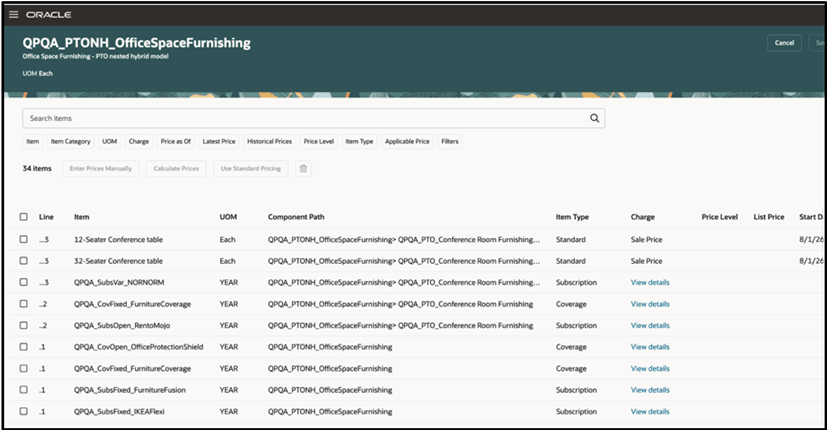Click the UOM column header
829x432 pixels.
coord(228,217)
